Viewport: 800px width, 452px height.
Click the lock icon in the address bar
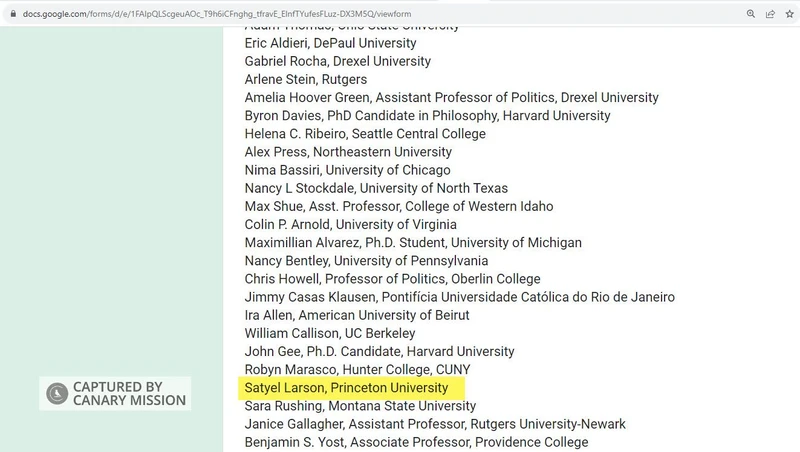click(13, 14)
